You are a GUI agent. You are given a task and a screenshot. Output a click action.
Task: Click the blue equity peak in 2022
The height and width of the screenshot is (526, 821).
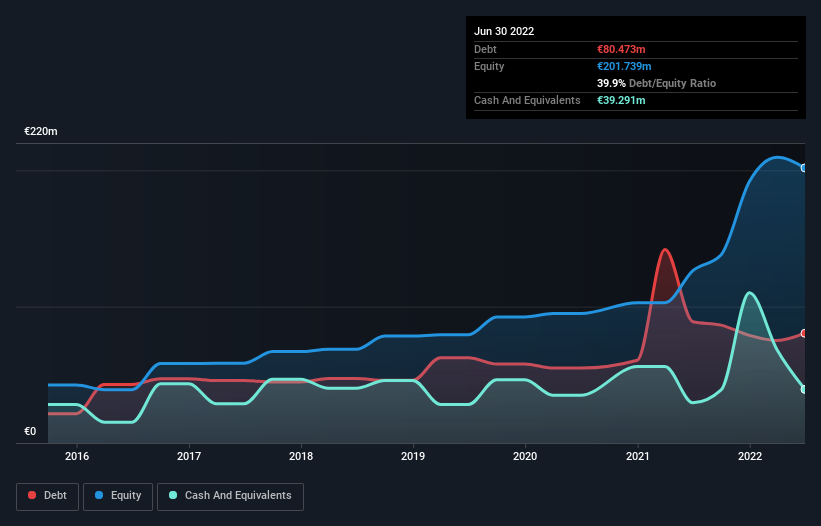click(x=778, y=157)
